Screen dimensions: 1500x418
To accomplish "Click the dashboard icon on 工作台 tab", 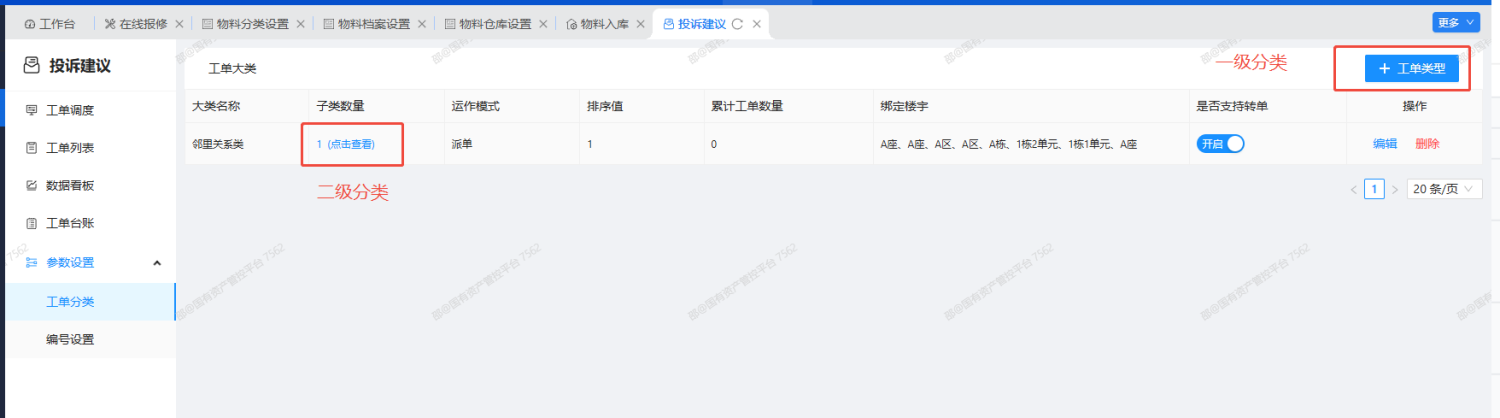I will click(x=29, y=23).
